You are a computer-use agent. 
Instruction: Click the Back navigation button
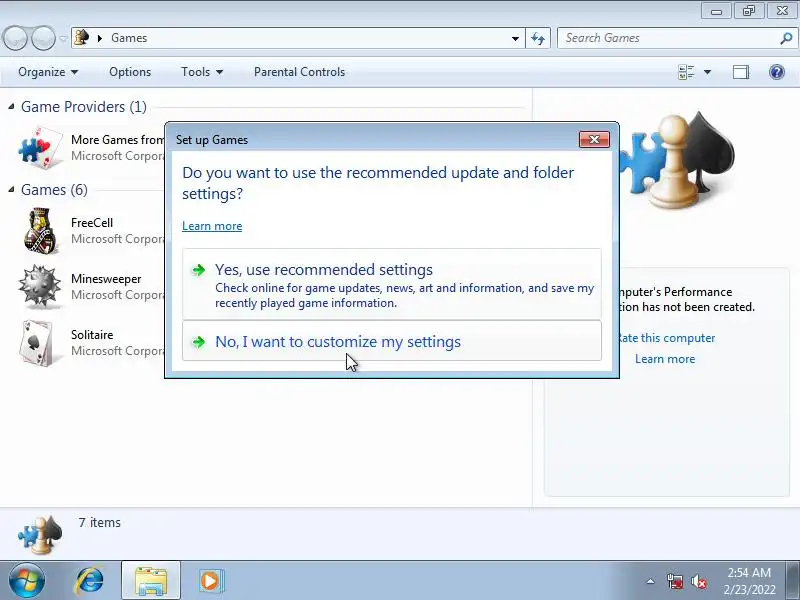point(15,38)
